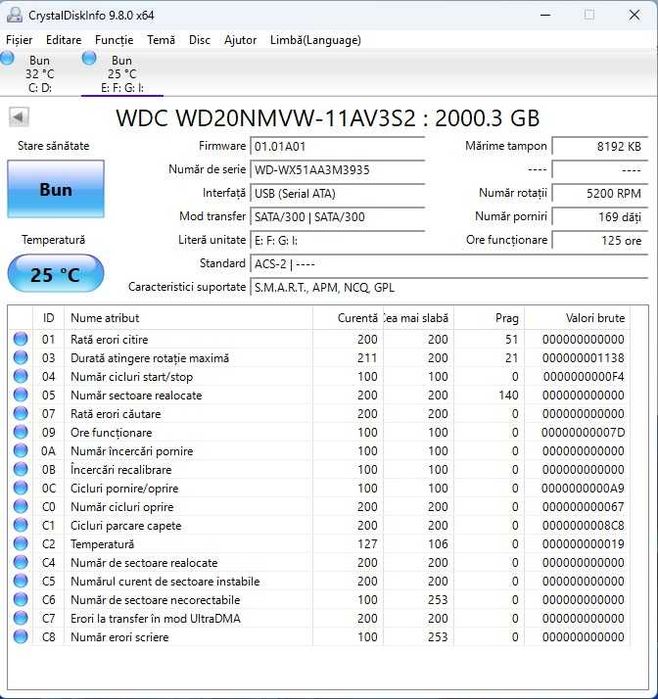
Task: Click the Număr porniri value 169 dăți
Action: coord(600,217)
